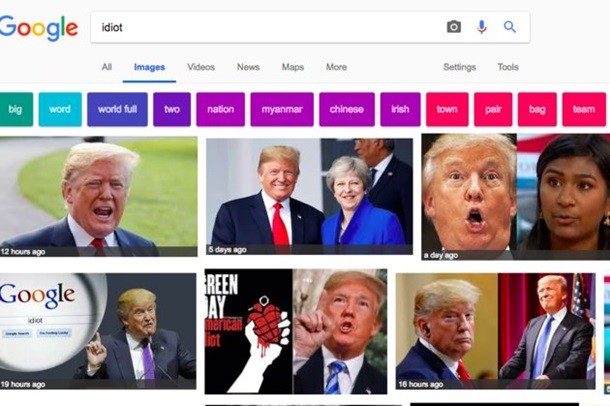Click the 'world full' suggestion chip
Screen dimensions: 610x406
pos(117,109)
